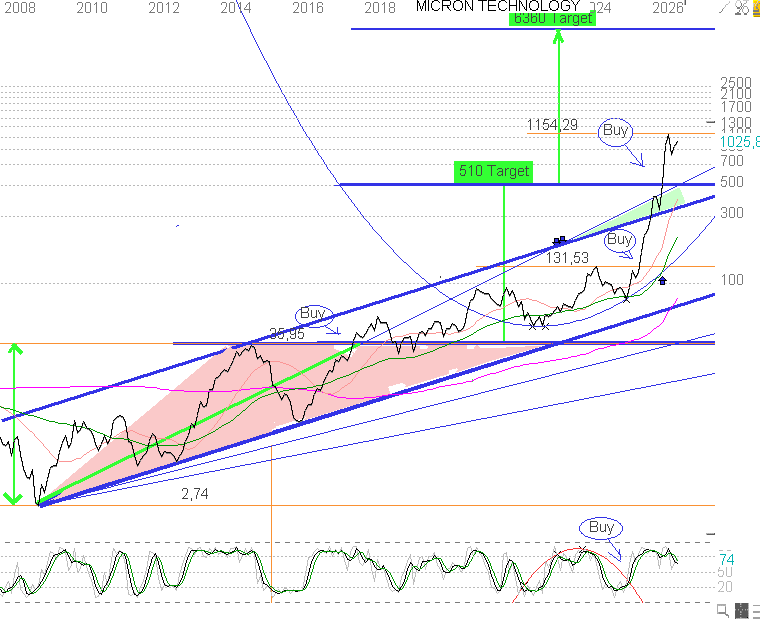The width and height of the screenshot is (760, 621).
Task: Select the 510 Target green label
Action: coord(493,171)
